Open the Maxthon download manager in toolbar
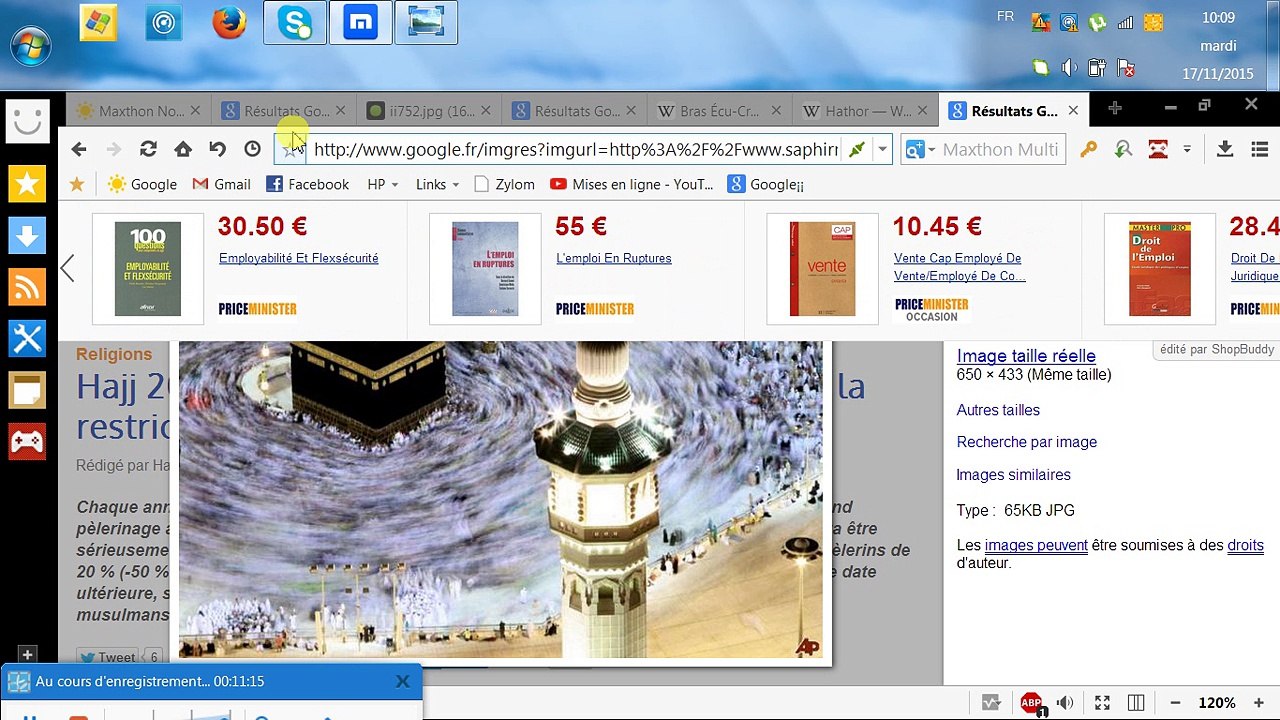1280x720 pixels. coord(1224,149)
